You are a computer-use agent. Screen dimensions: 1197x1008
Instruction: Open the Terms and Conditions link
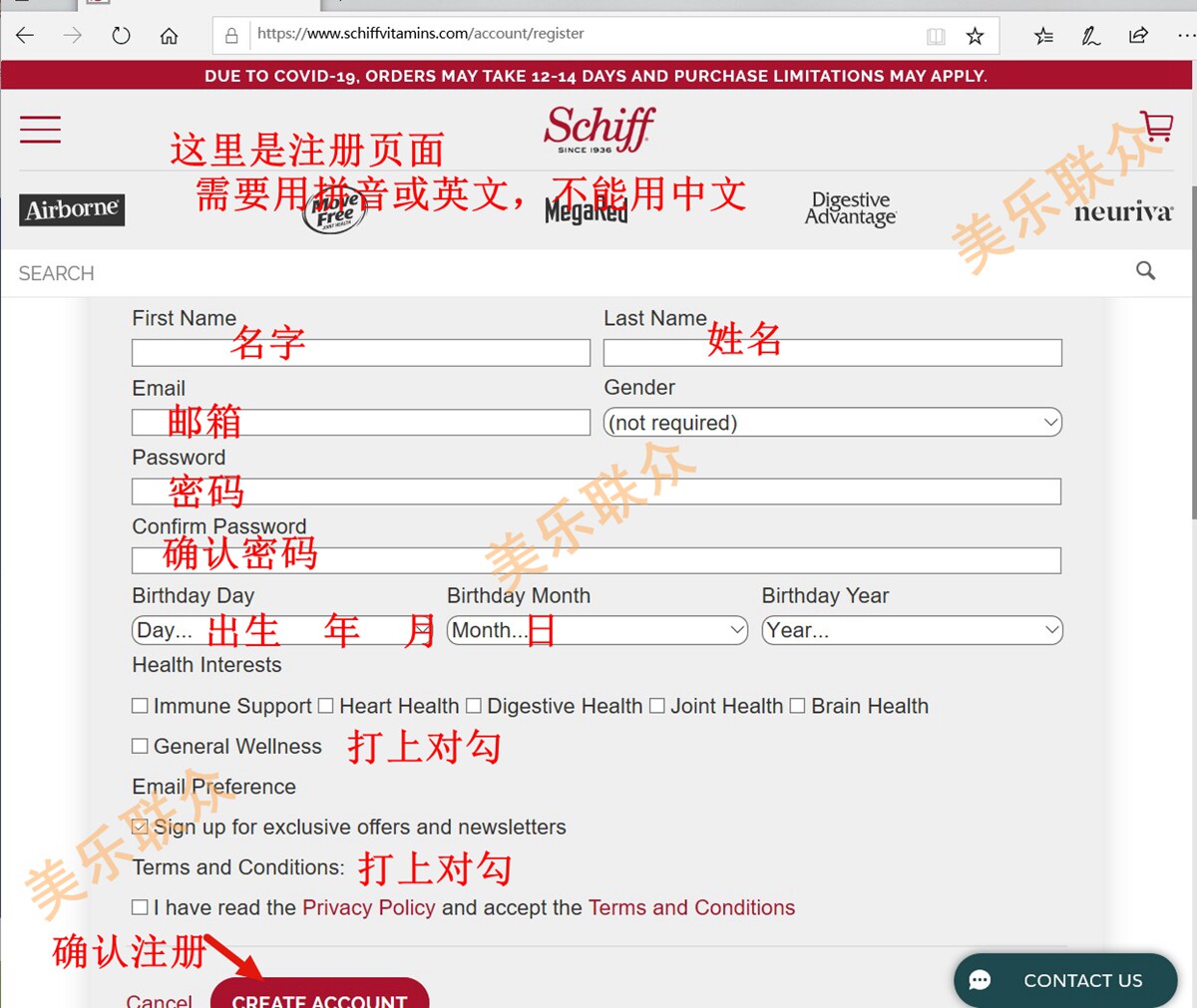click(691, 908)
